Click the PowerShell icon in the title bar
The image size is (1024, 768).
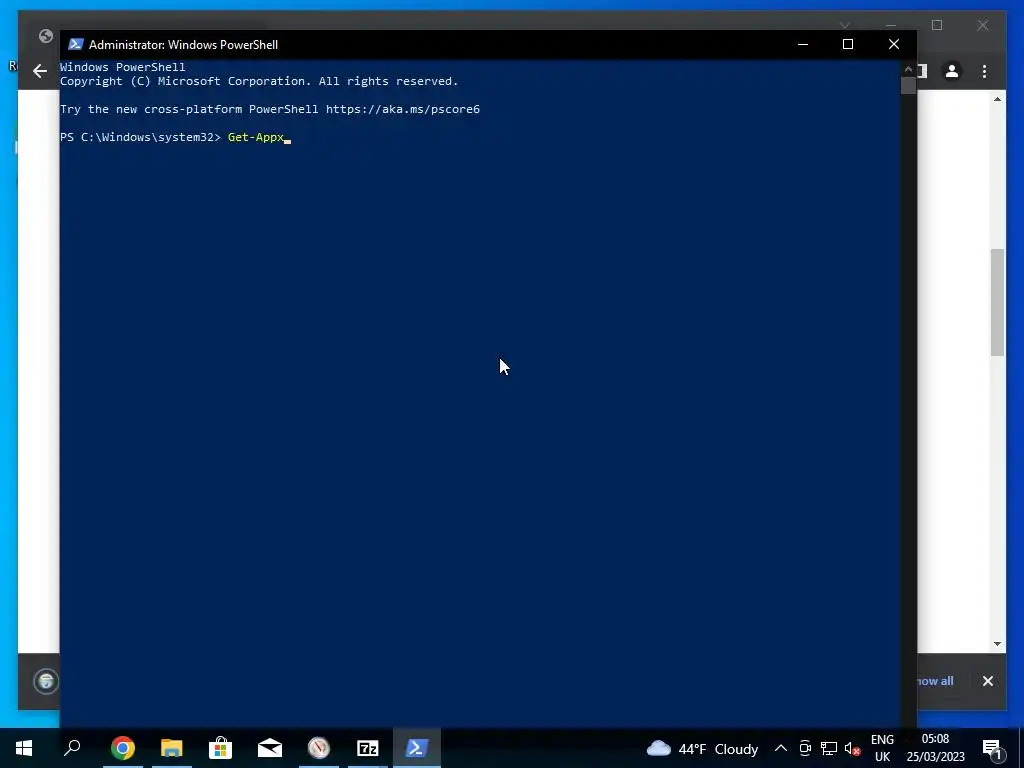(x=76, y=44)
